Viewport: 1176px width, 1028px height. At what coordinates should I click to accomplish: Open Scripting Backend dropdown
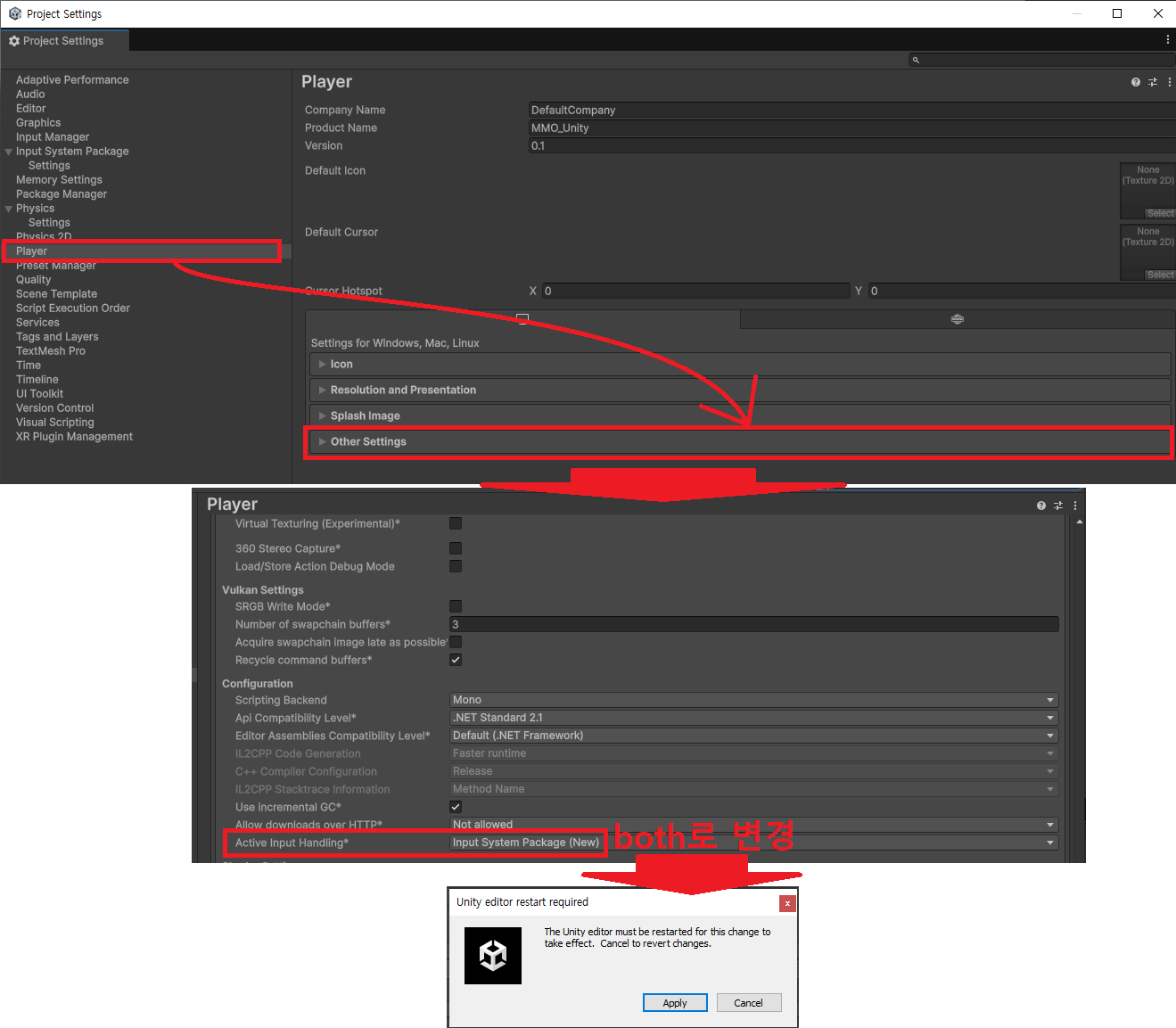(754, 700)
